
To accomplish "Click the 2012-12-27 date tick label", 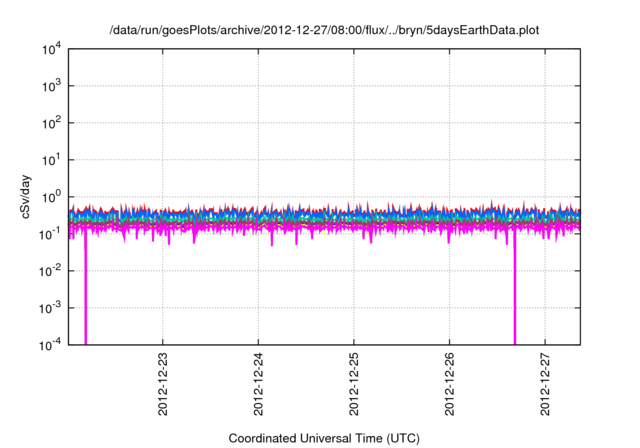I will 545,384.
